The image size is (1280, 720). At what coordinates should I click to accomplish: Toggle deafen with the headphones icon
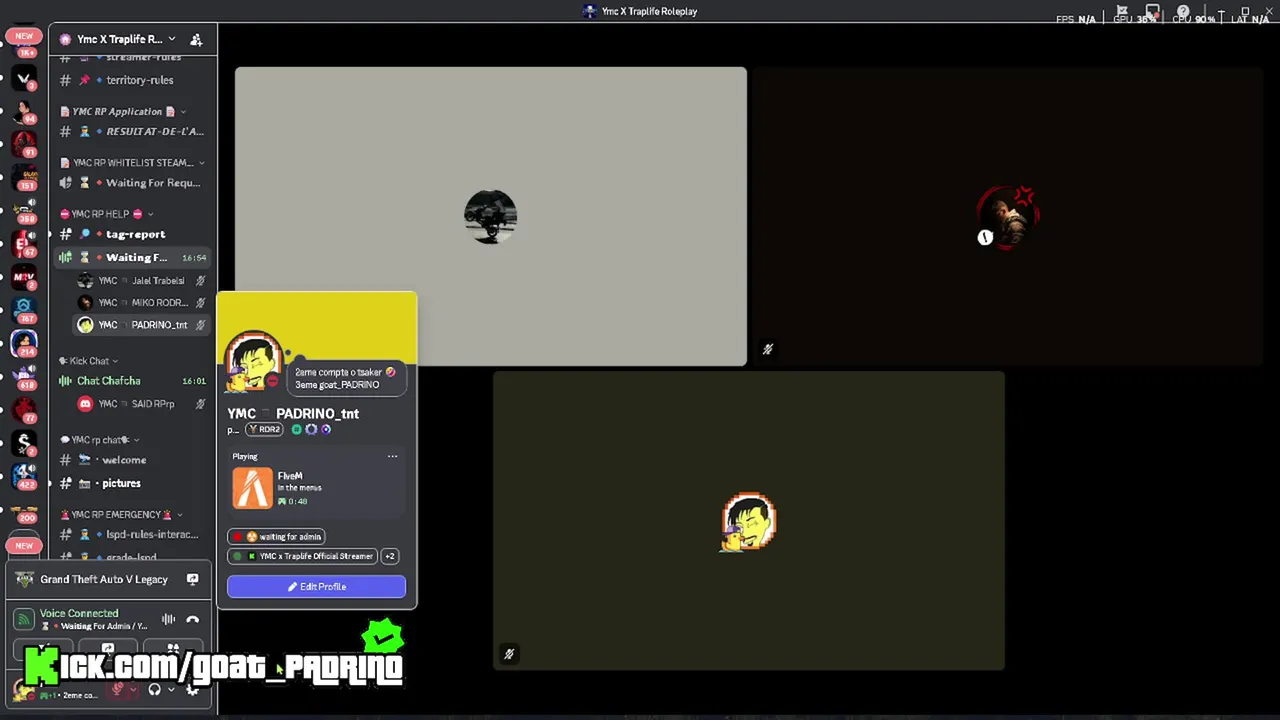click(154, 689)
